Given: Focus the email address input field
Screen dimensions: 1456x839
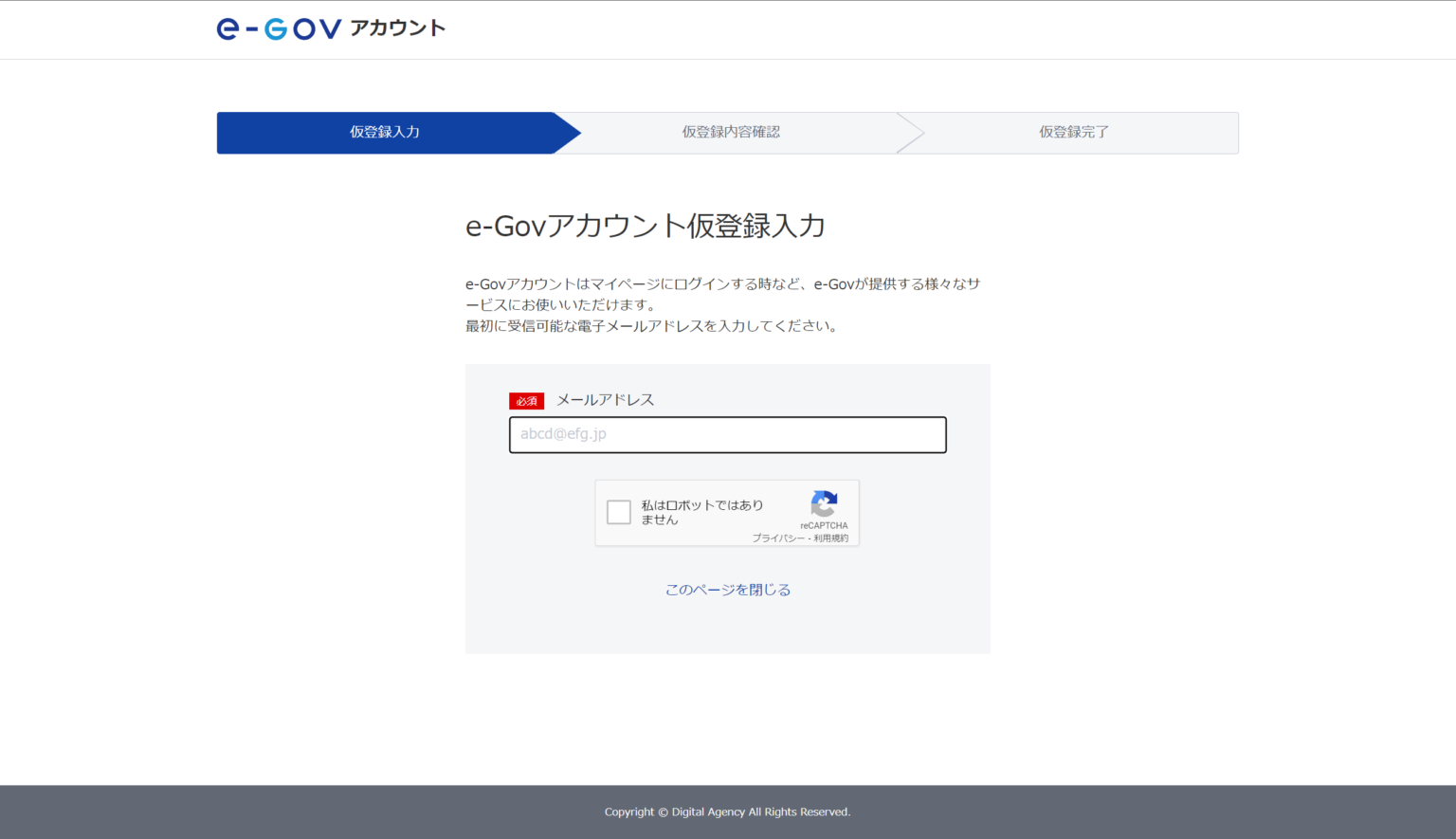Looking at the screenshot, I should (x=727, y=435).
